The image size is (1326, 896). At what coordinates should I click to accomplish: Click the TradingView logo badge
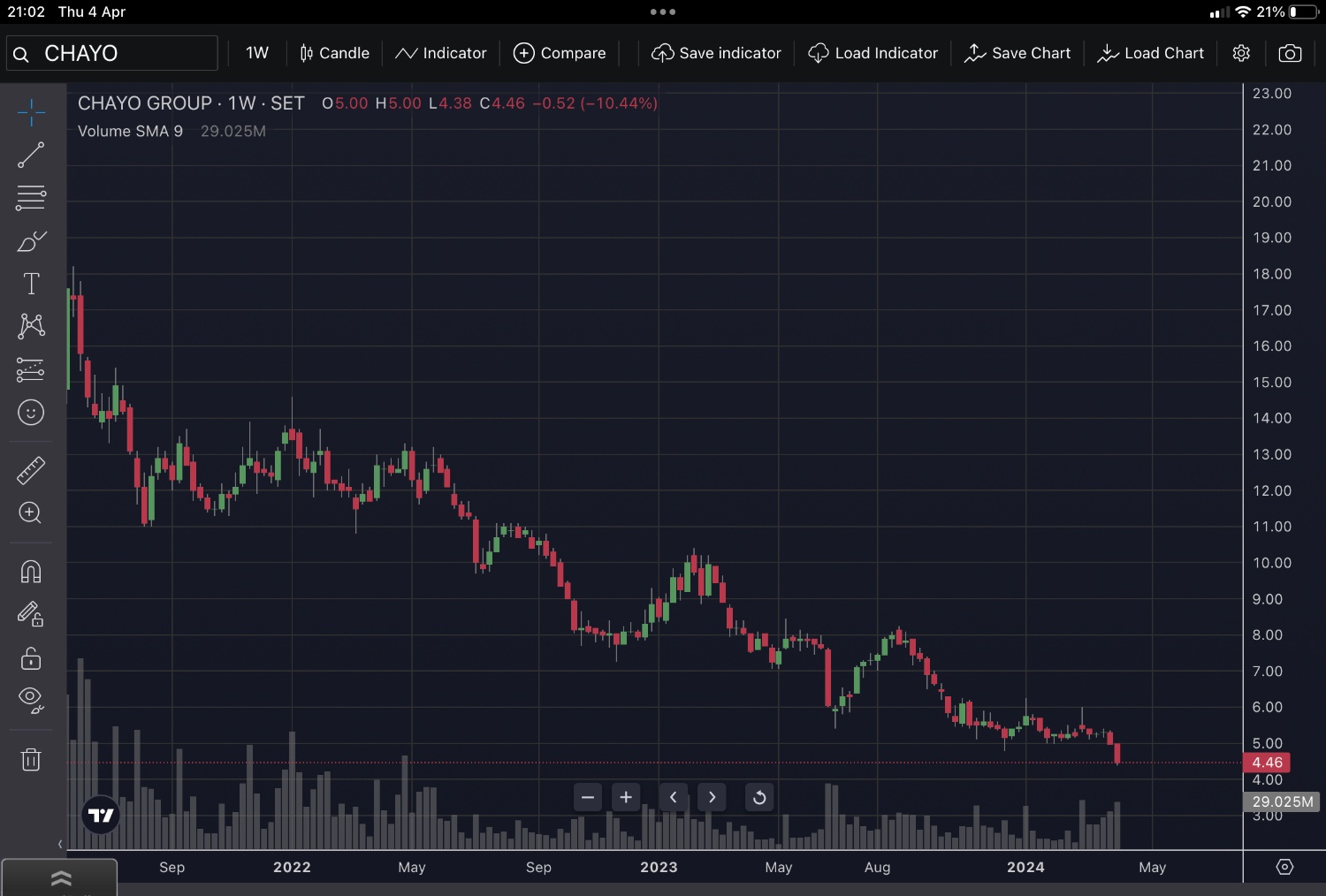tap(101, 815)
